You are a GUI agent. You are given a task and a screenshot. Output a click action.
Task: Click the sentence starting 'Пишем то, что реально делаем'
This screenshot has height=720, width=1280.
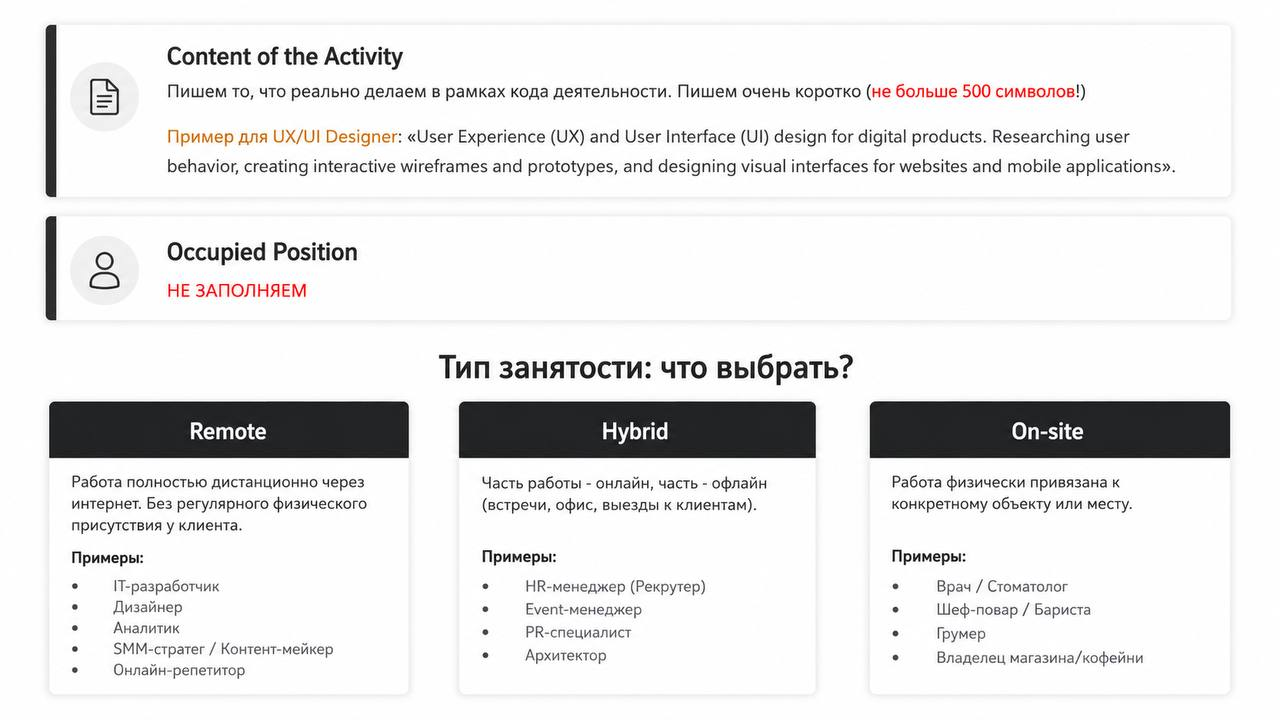[x=626, y=92]
